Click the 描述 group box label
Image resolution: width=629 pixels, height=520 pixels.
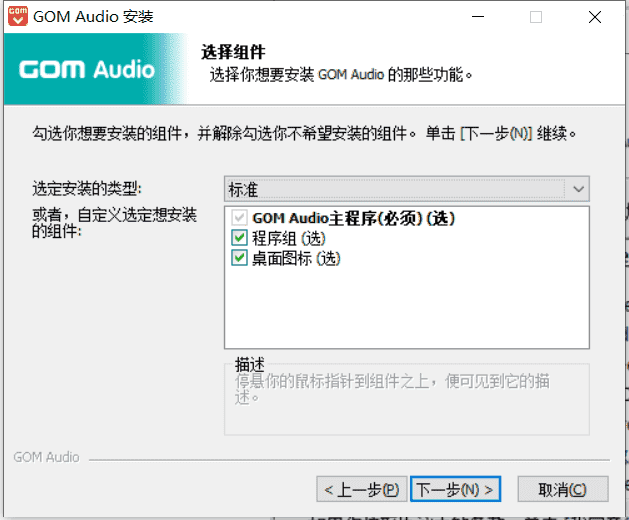tap(250, 364)
